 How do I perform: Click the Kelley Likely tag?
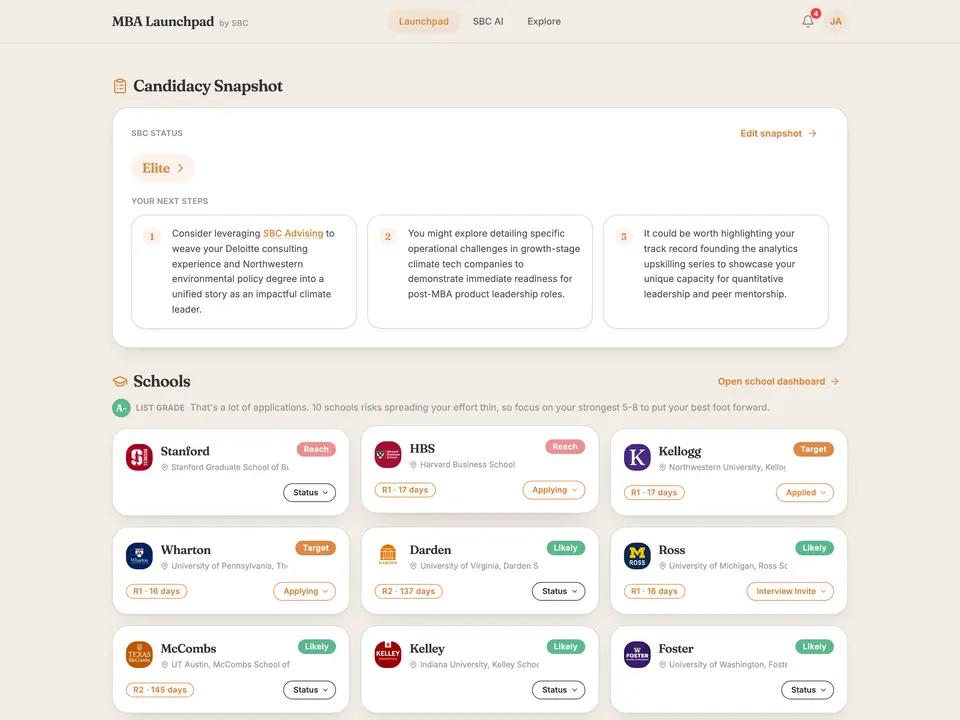(566, 647)
